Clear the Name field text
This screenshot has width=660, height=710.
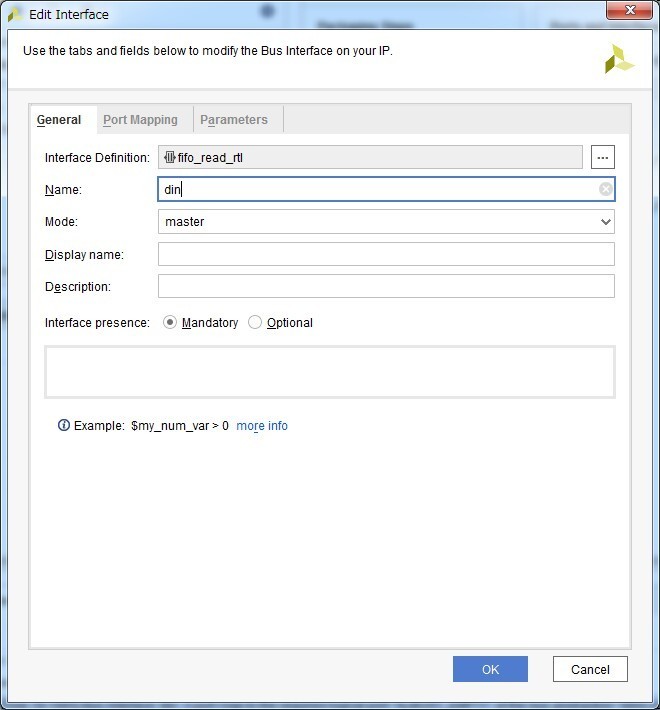[x=606, y=189]
